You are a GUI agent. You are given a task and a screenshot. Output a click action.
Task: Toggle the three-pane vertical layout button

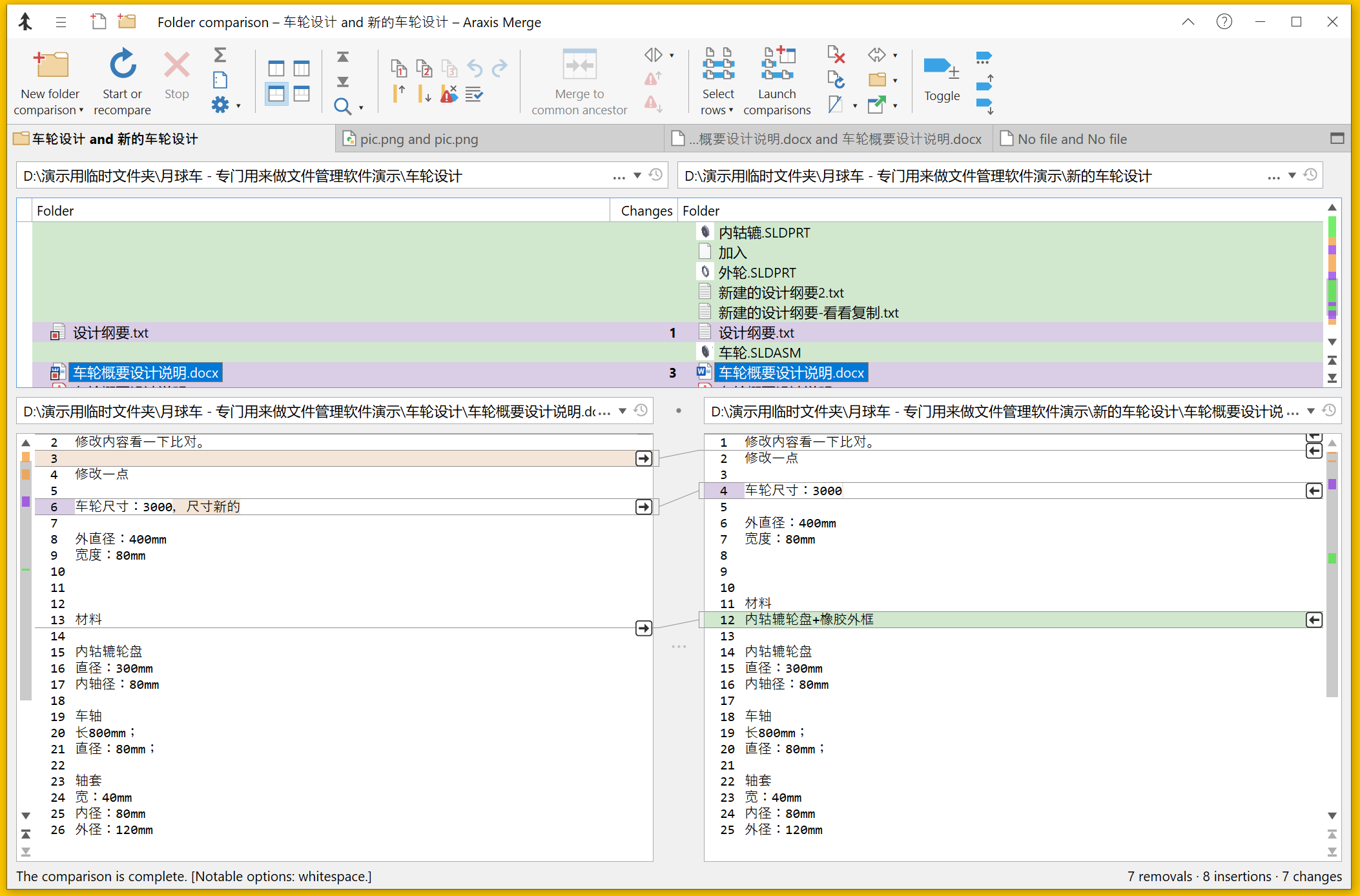click(302, 68)
